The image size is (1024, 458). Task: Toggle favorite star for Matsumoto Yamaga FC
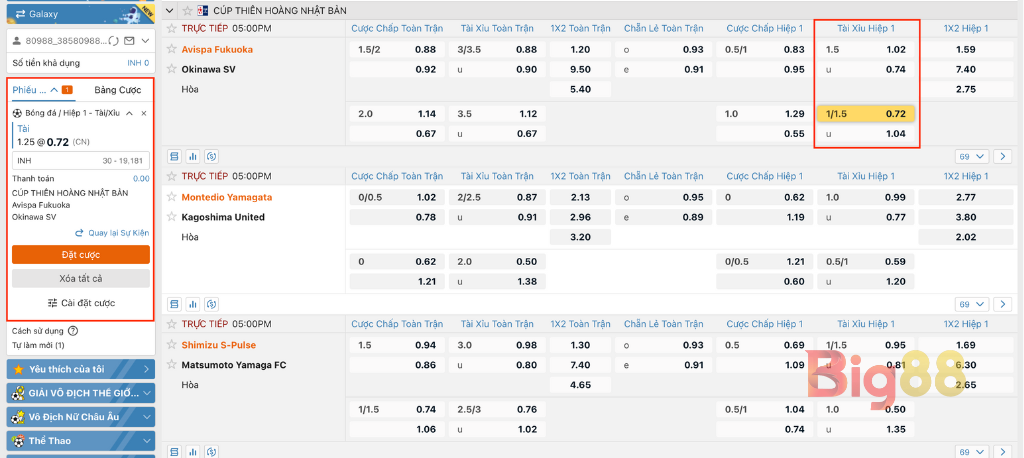(x=172, y=364)
